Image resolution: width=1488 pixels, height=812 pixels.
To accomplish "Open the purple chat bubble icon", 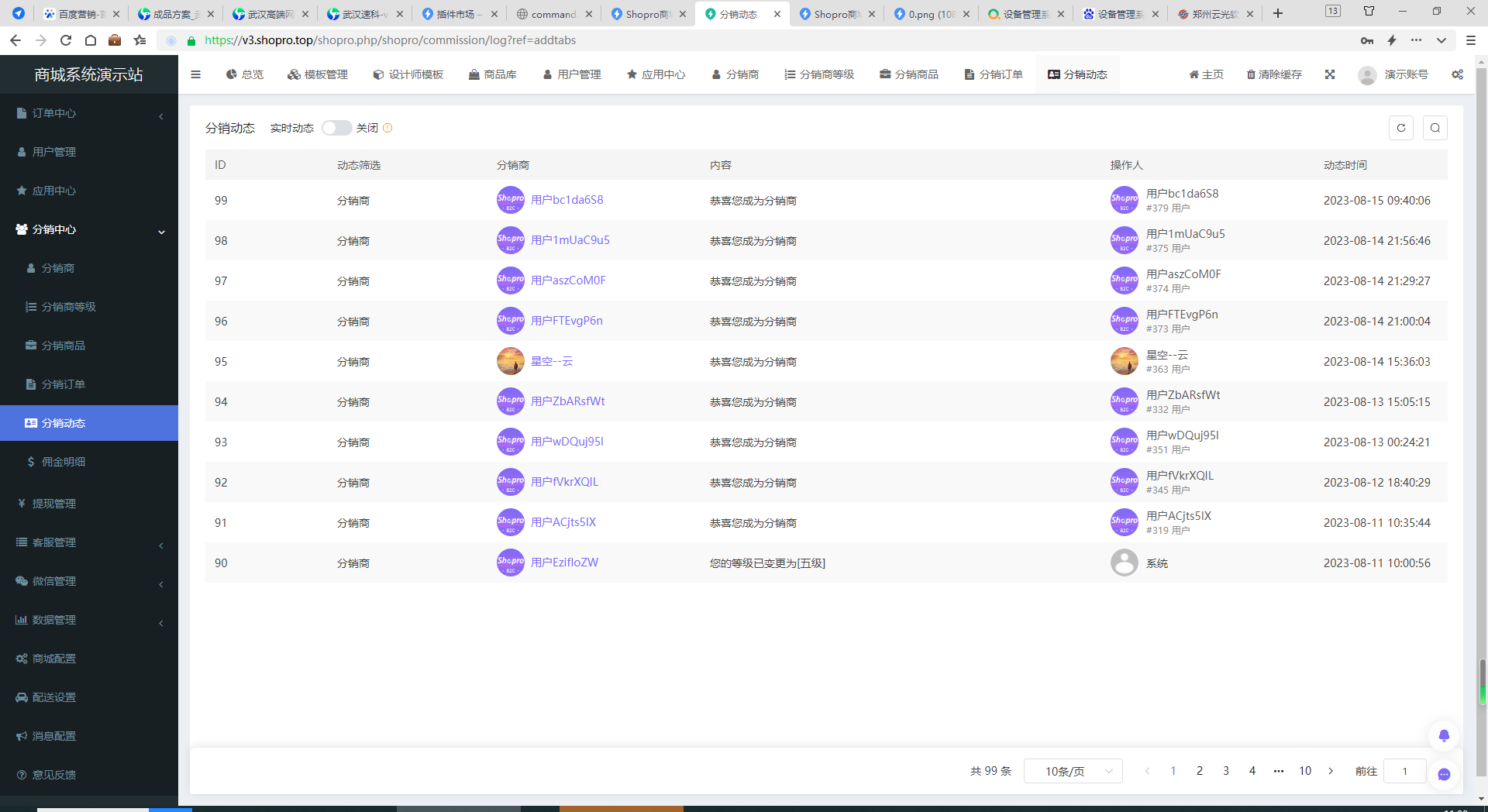I will (x=1444, y=774).
